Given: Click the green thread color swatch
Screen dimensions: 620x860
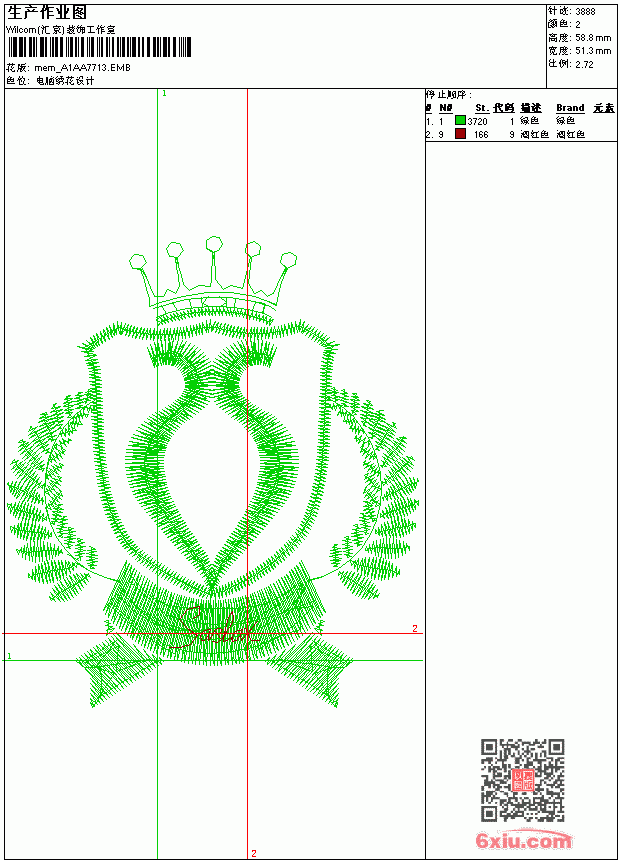Looking at the screenshot, I should (x=460, y=120).
